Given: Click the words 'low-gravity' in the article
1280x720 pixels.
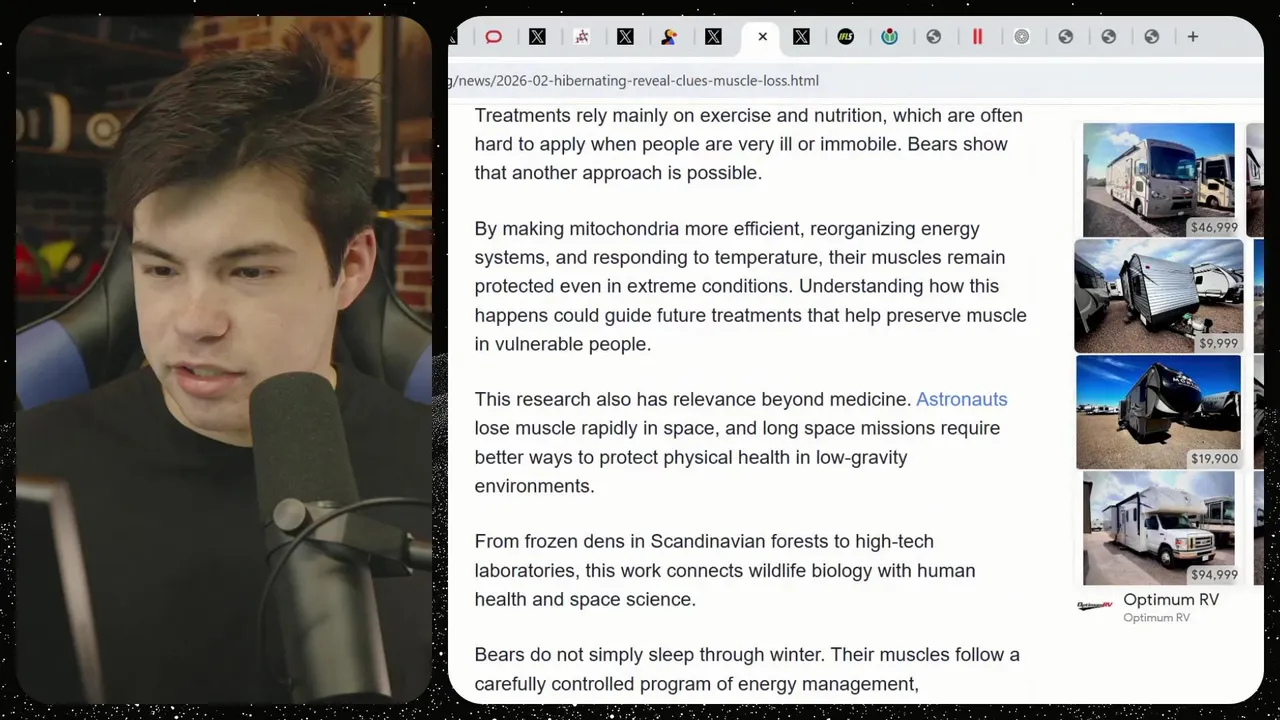Looking at the screenshot, I should tap(861, 457).
